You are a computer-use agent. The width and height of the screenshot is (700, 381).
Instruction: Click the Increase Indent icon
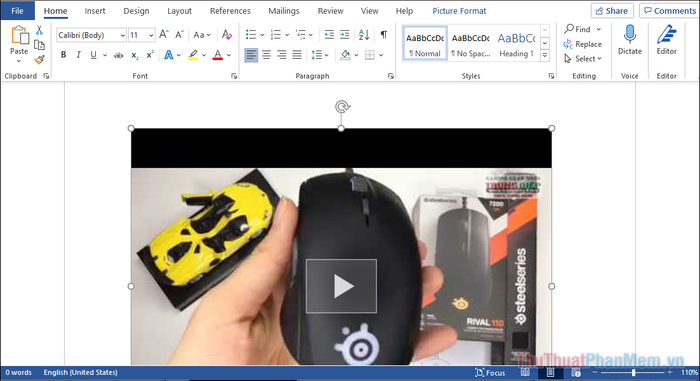point(344,35)
